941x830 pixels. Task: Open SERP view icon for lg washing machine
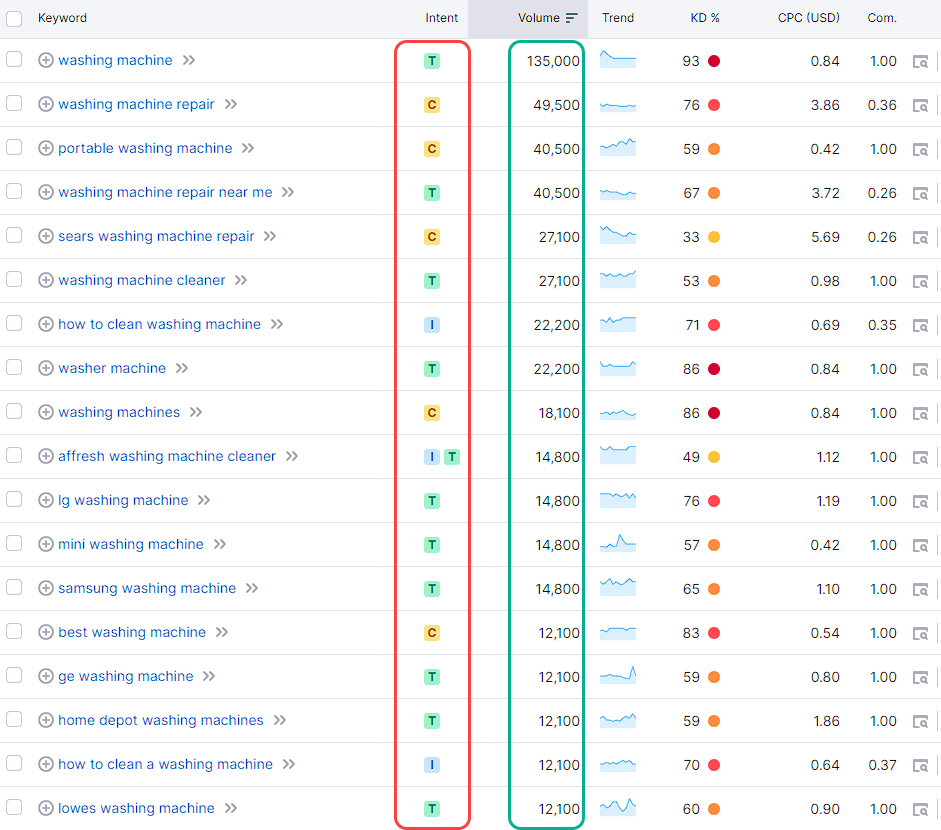coord(920,501)
